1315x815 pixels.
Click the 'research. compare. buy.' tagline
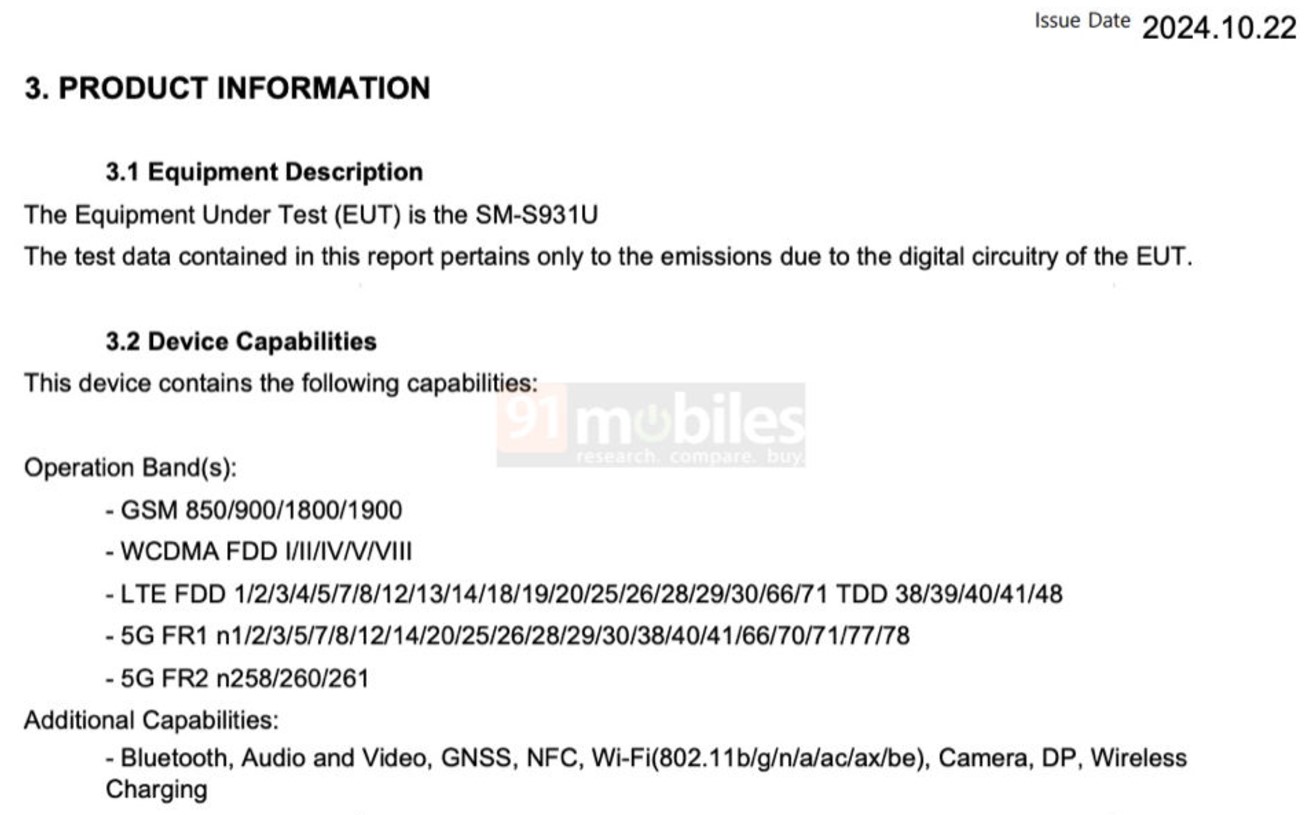690,457
